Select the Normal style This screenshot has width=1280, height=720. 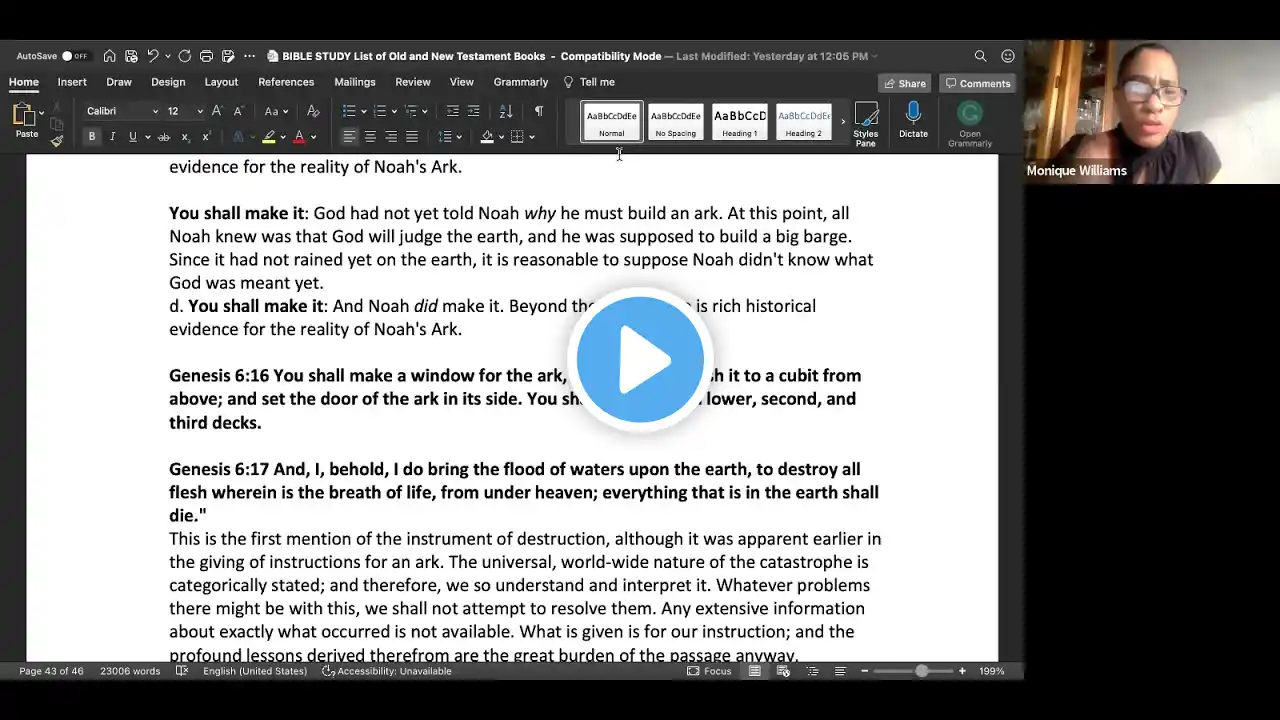coord(611,122)
